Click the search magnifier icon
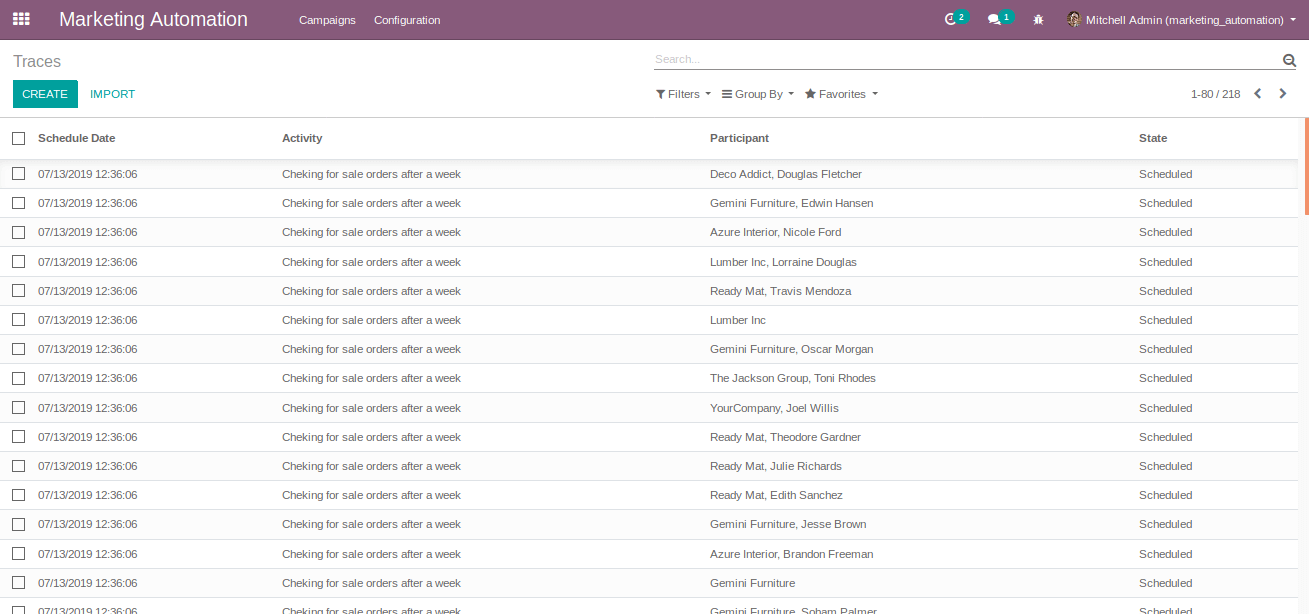This screenshot has width=1309, height=614. coord(1289,60)
